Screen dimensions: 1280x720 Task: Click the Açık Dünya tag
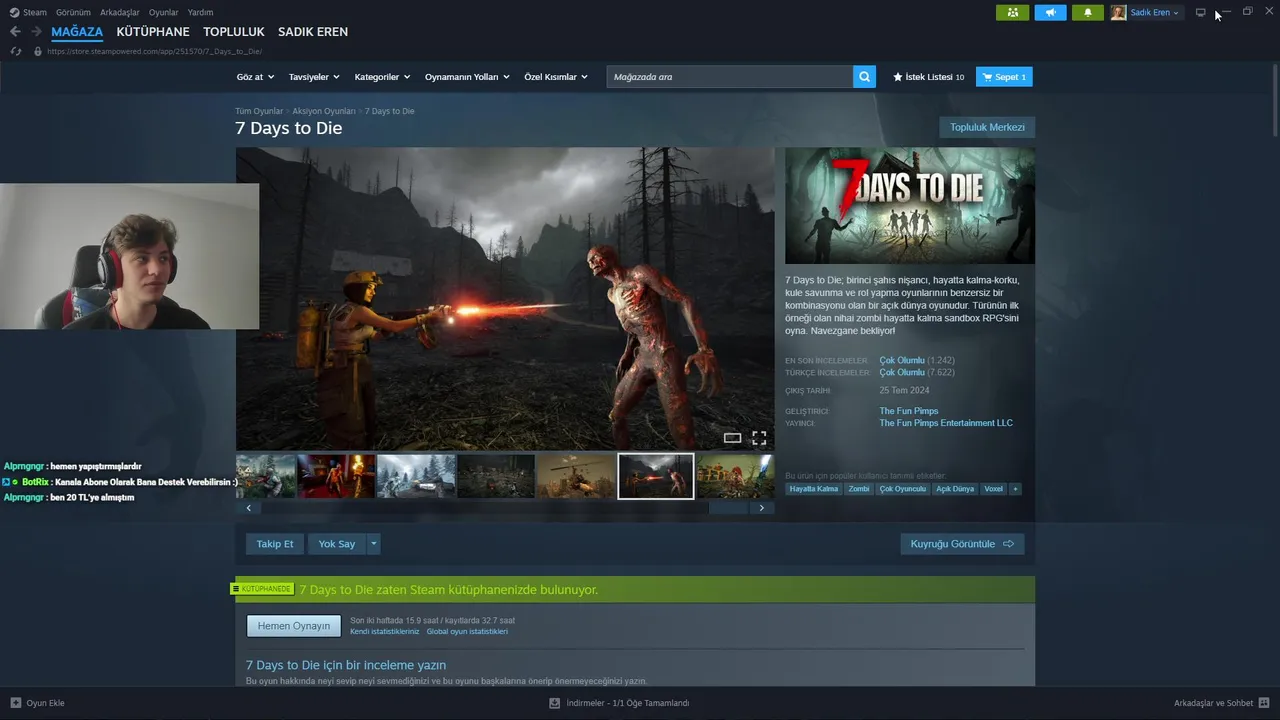[955, 489]
